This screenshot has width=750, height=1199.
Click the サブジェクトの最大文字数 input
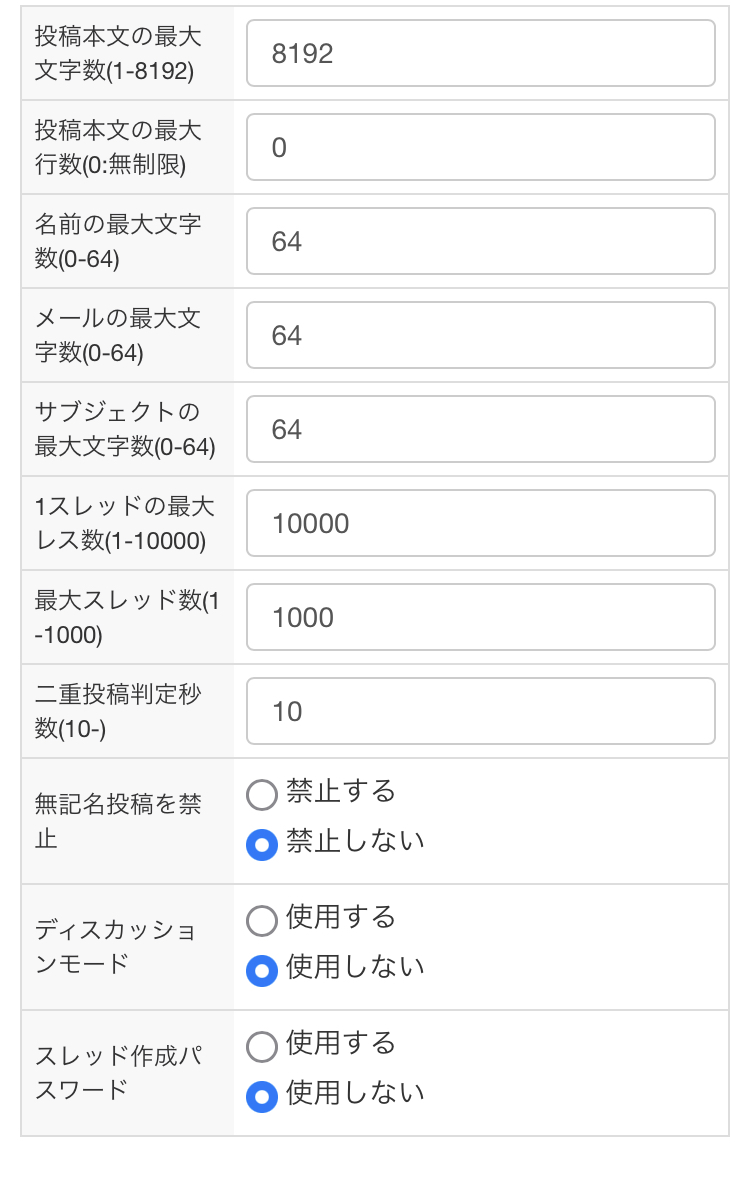(x=480, y=429)
